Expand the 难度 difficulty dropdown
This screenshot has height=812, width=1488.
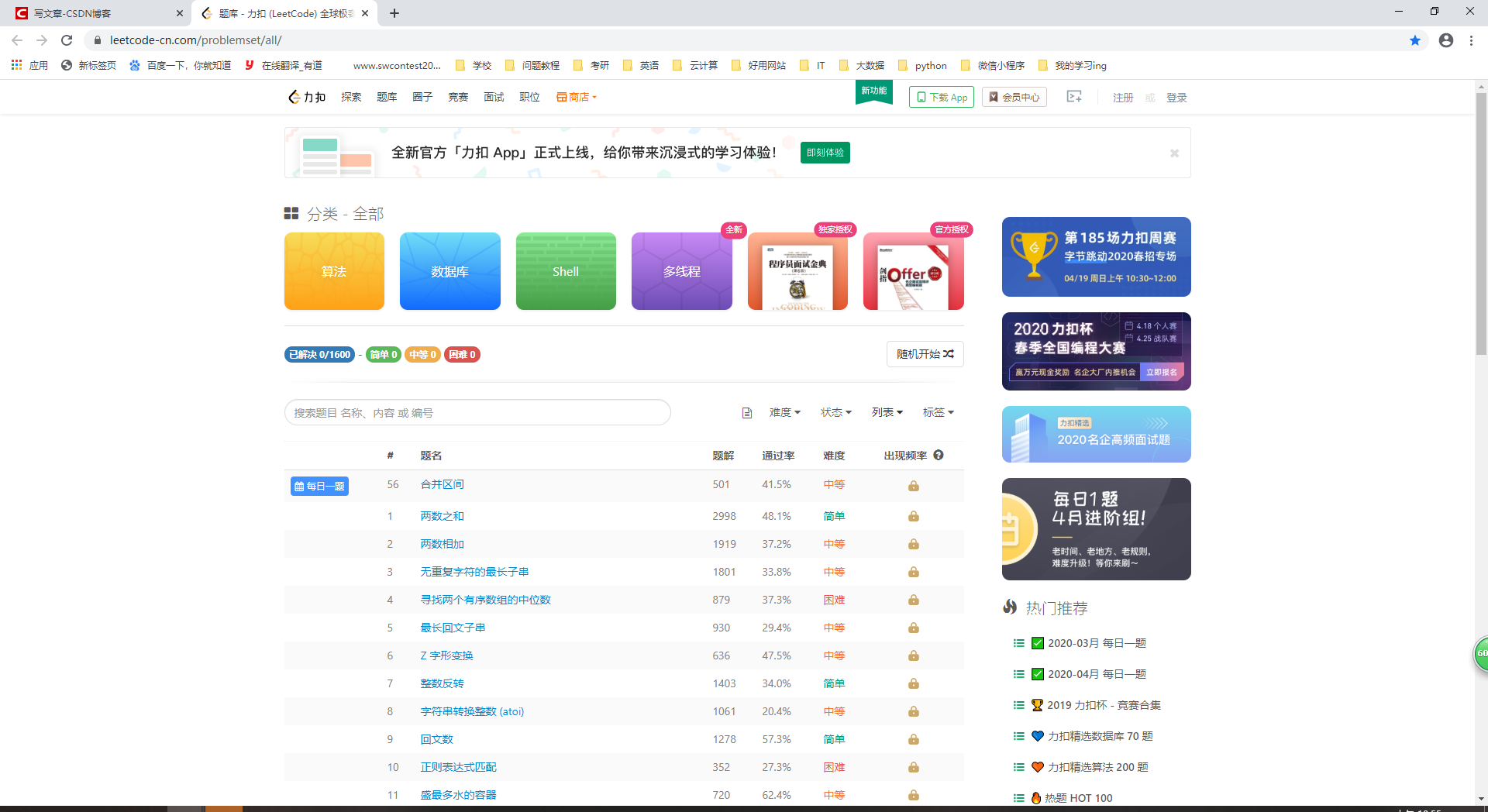pos(785,412)
